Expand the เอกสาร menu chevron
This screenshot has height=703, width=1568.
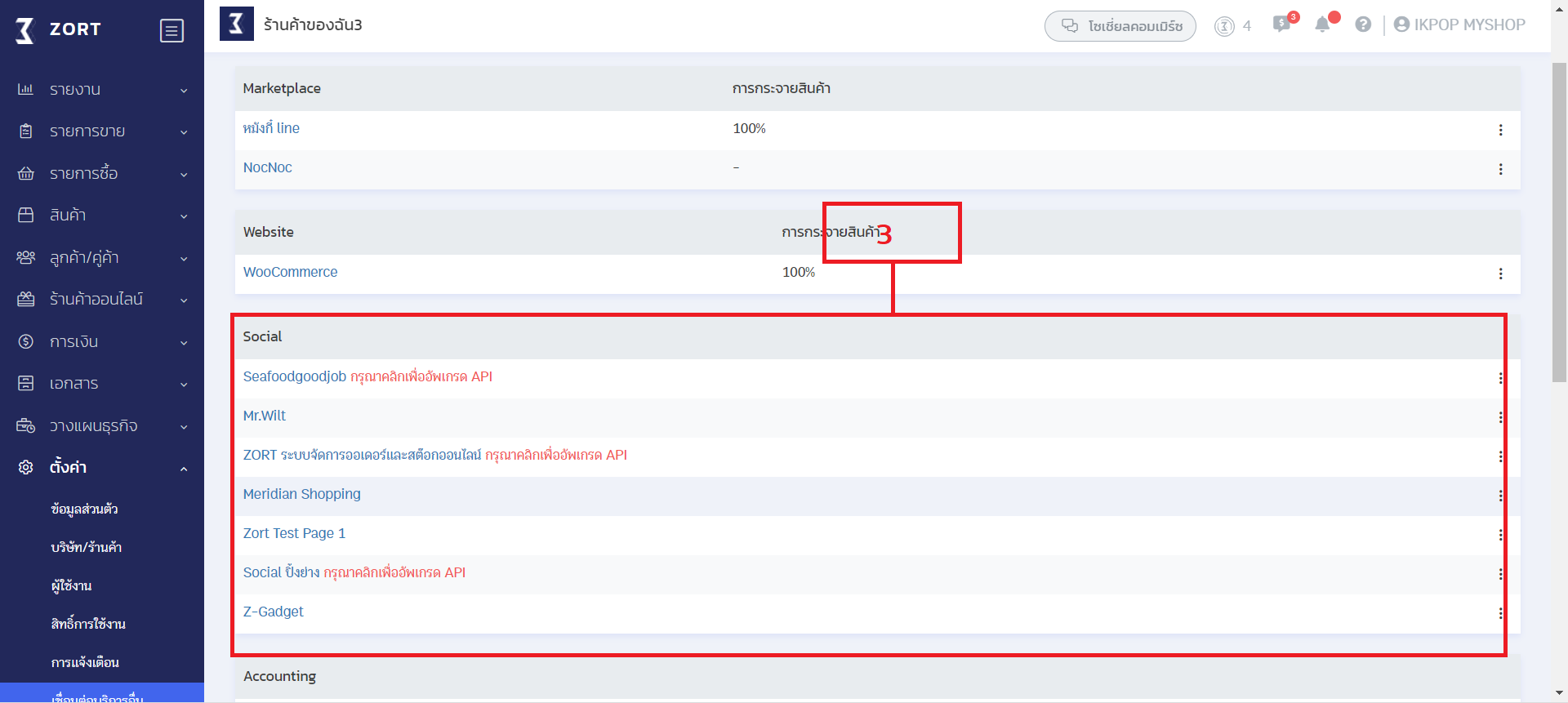(184, 385)
